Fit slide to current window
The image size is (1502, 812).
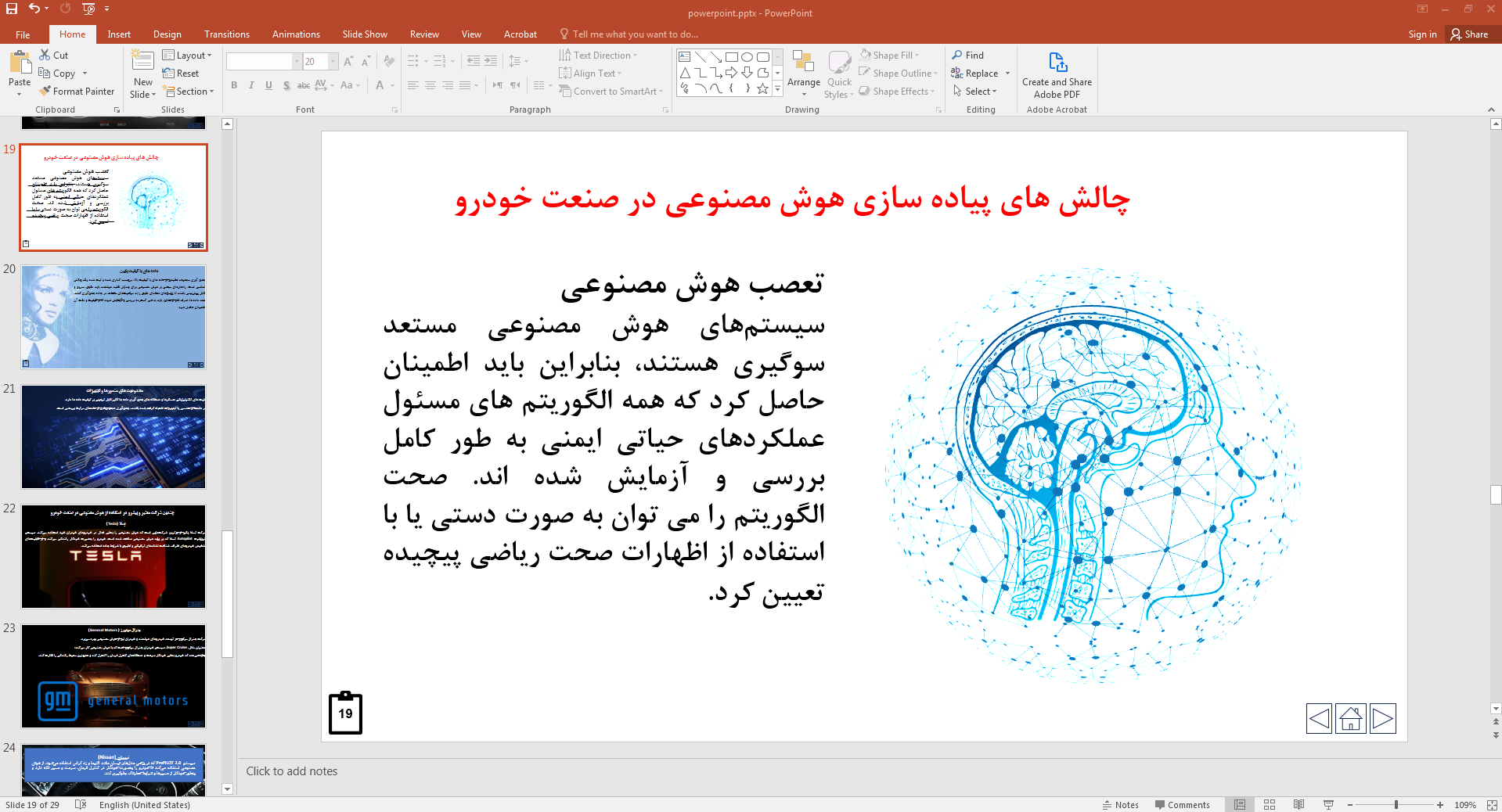coord(1492,804)
